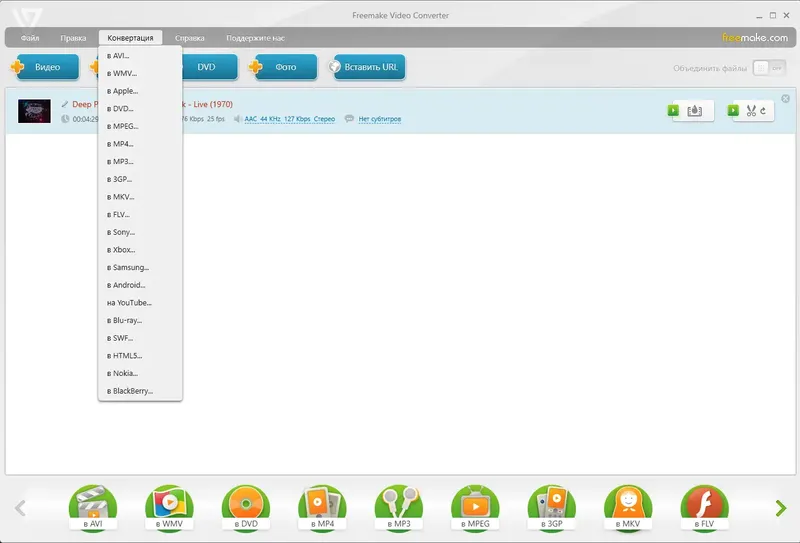Viewport: 800px width, 543px height.
Task: Click the Вставить URL button
Action: coord(367,67)
